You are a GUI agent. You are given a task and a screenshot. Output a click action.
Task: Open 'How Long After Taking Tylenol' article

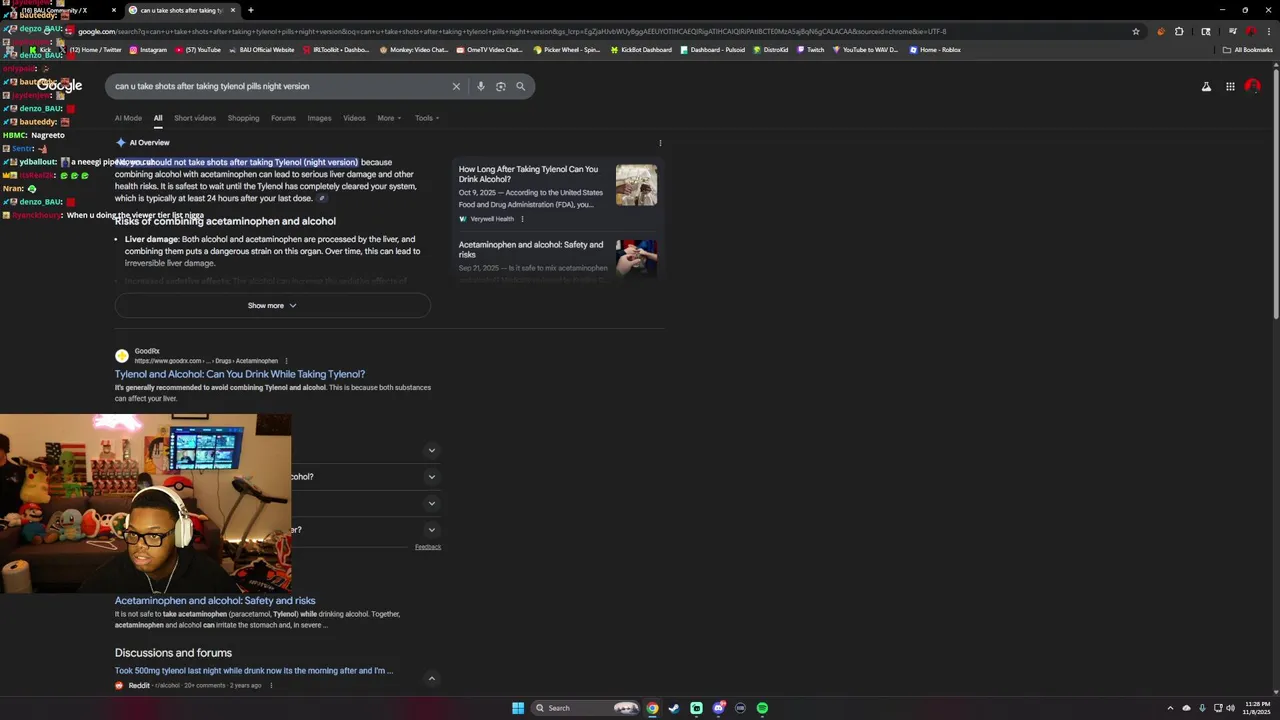click(x=528, y=174)
